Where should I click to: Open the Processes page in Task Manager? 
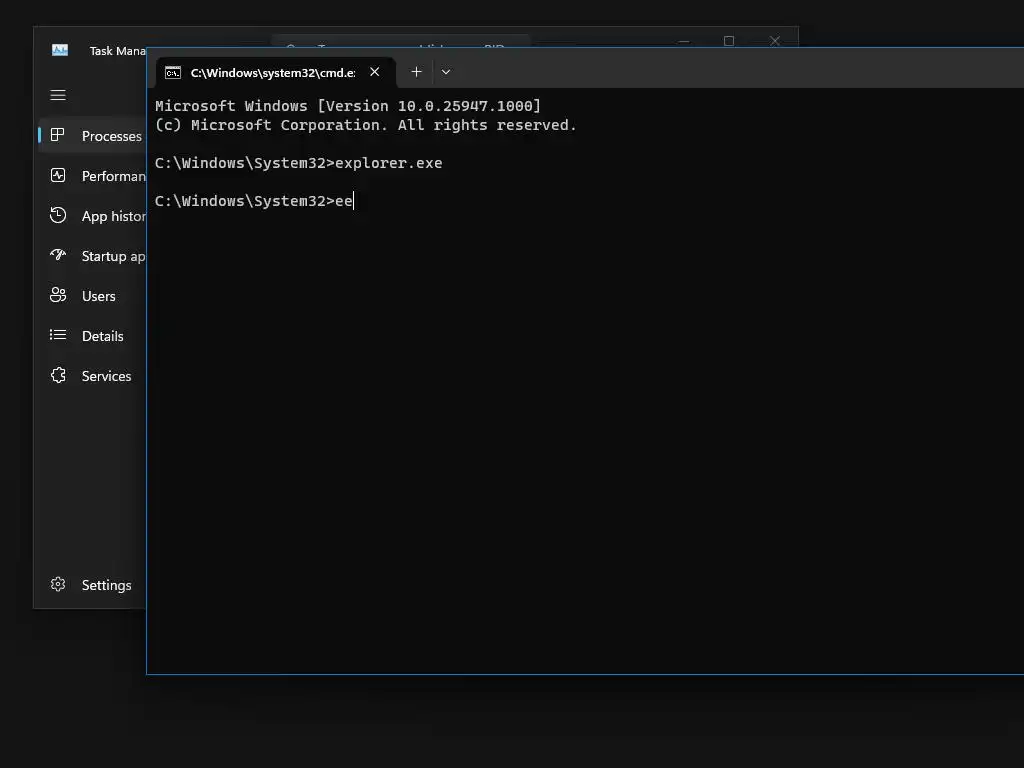click(x=92, y=135)
